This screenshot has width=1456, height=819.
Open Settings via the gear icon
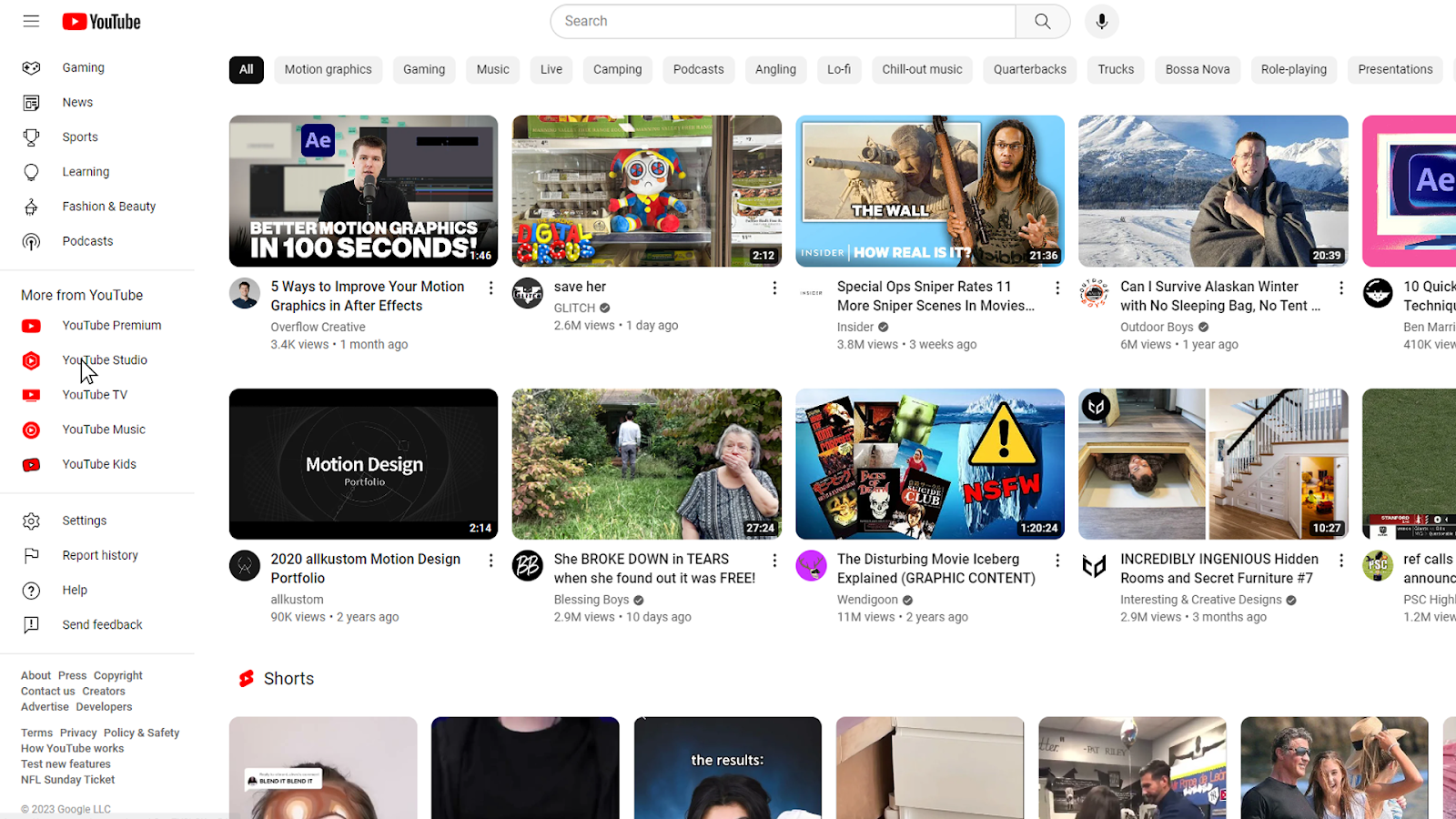point(84,520)
